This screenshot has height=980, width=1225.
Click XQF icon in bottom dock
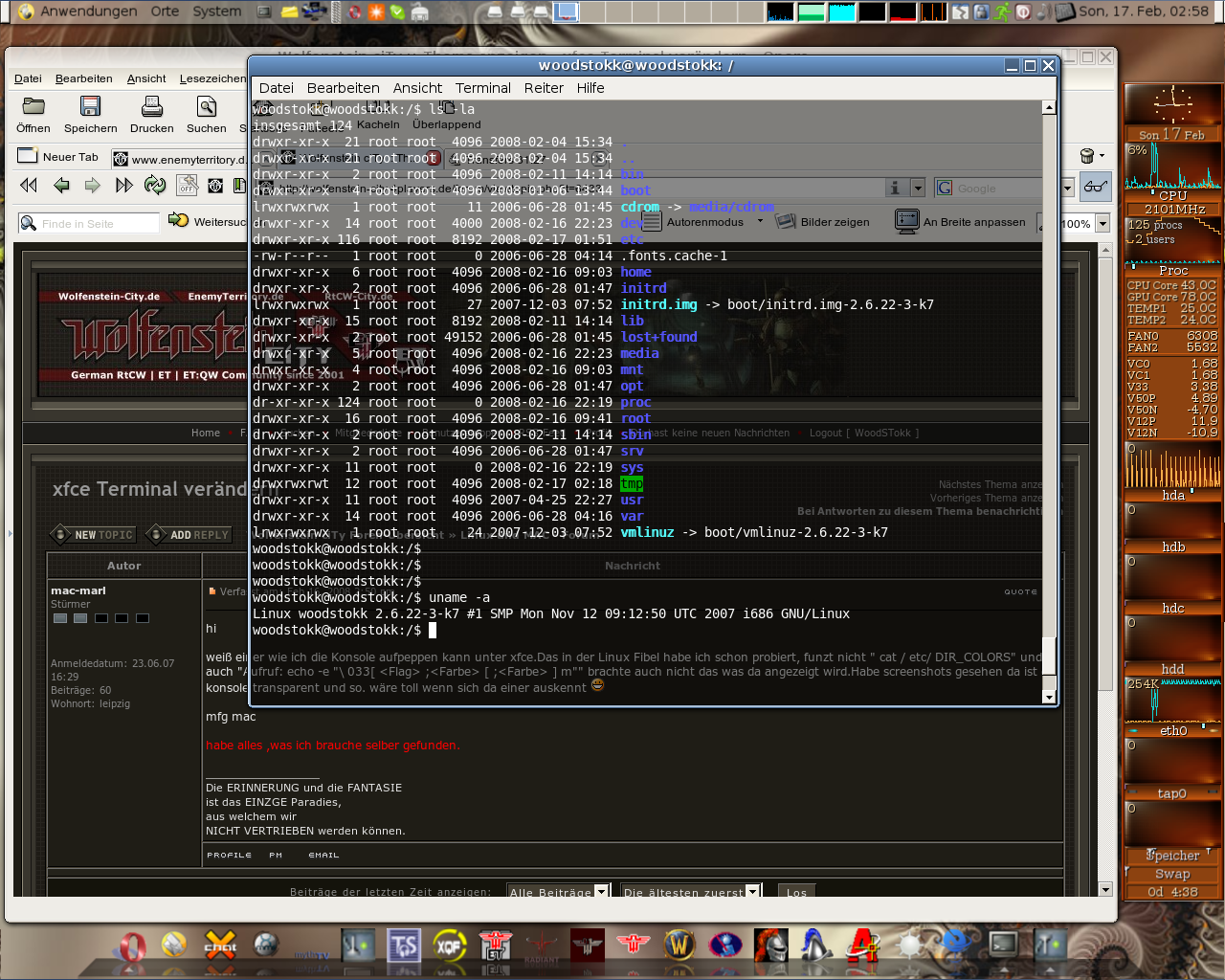(450, 947)
